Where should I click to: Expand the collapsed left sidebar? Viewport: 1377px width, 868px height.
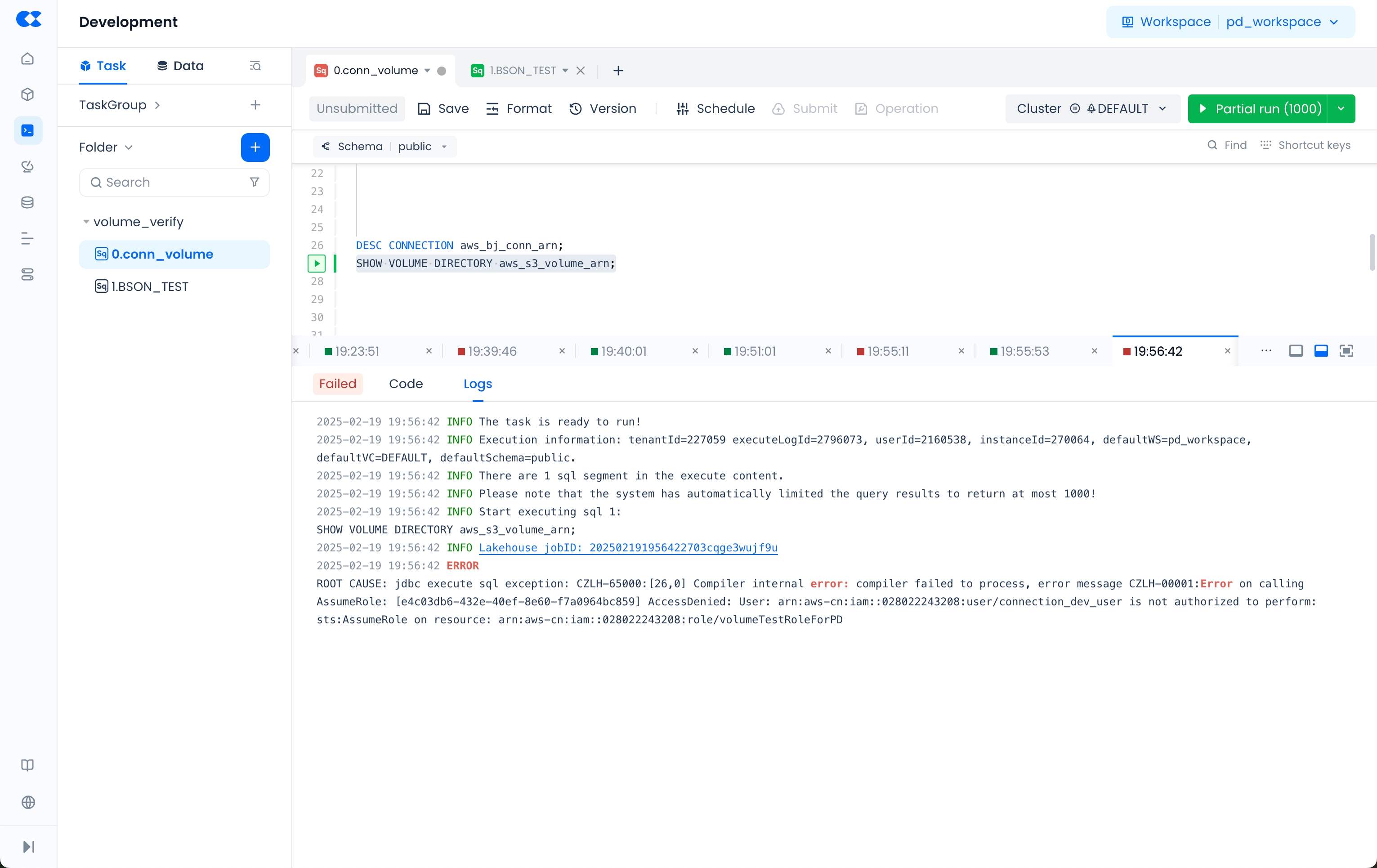click(x=28, y=846)
